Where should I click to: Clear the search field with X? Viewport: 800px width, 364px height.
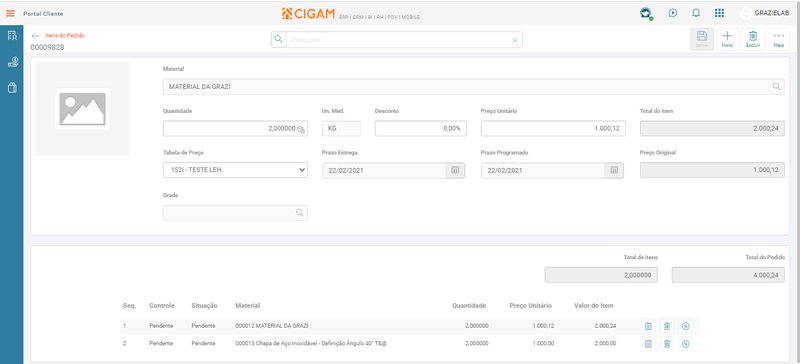point(514,40)
